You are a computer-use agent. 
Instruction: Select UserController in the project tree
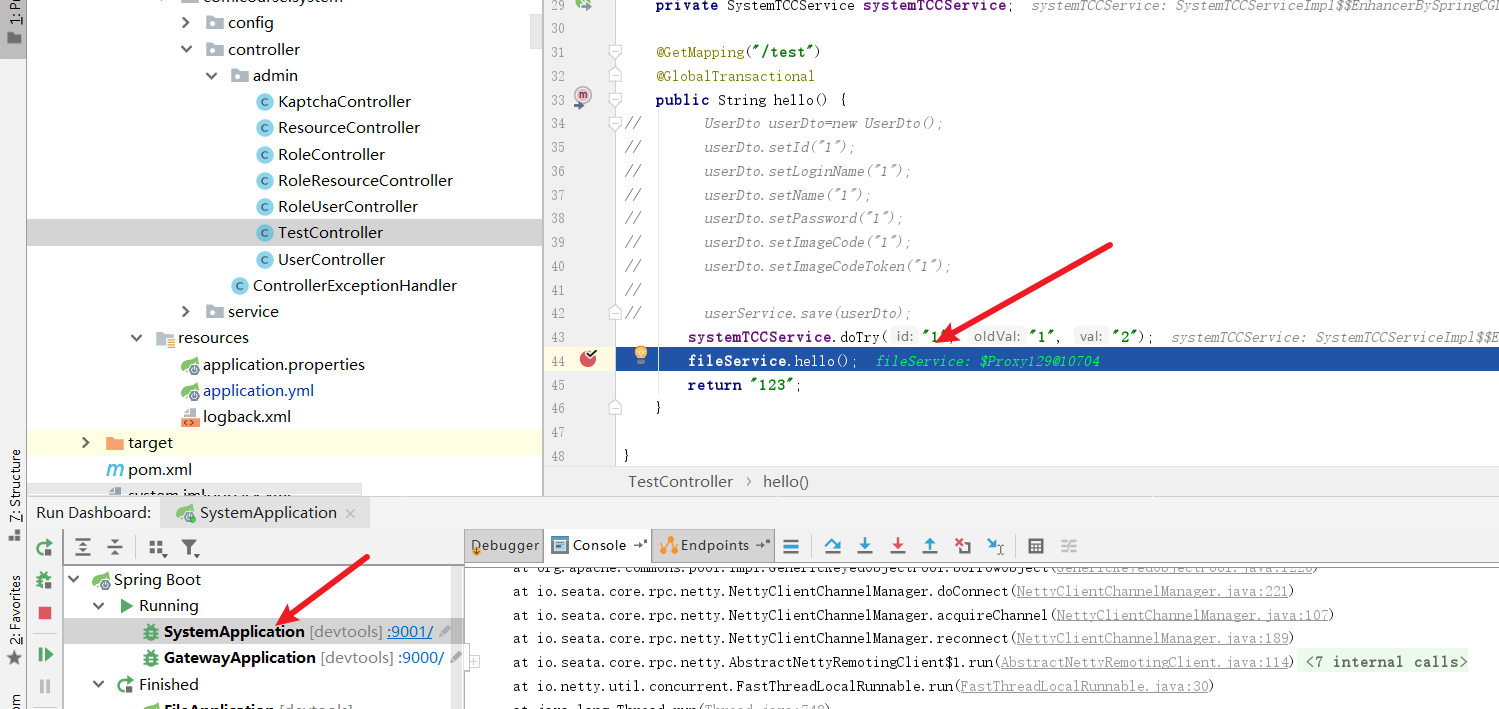(331, 260)
